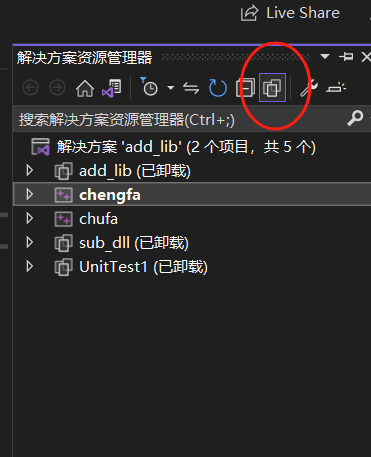The height and width of the screenshot is (457, 371).
Task: Expand the chengfa project node
Action: [30, 194]
